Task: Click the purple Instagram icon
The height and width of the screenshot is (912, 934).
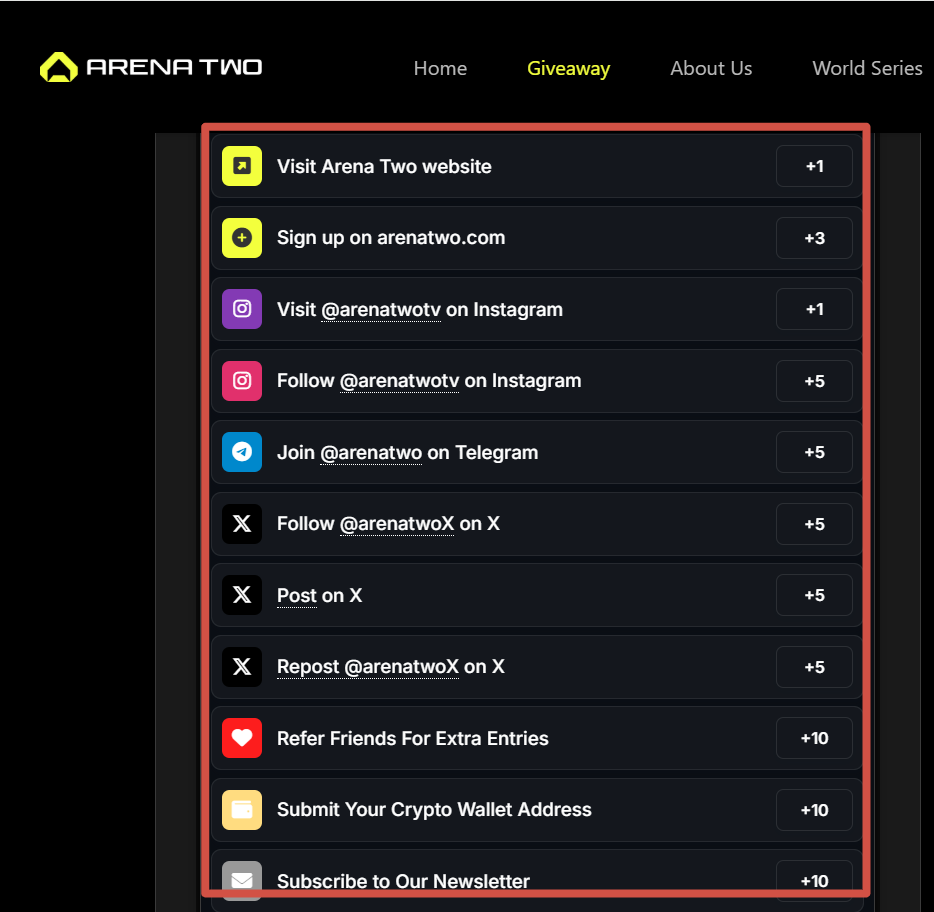Action: click(x=242, y=309)
